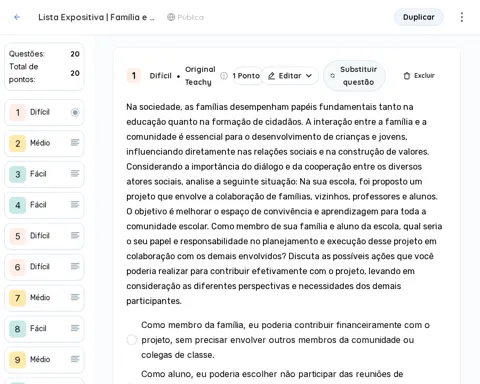Click the lines icon on question 5 Difícil
480x384 pixels.
coord(75,235)
